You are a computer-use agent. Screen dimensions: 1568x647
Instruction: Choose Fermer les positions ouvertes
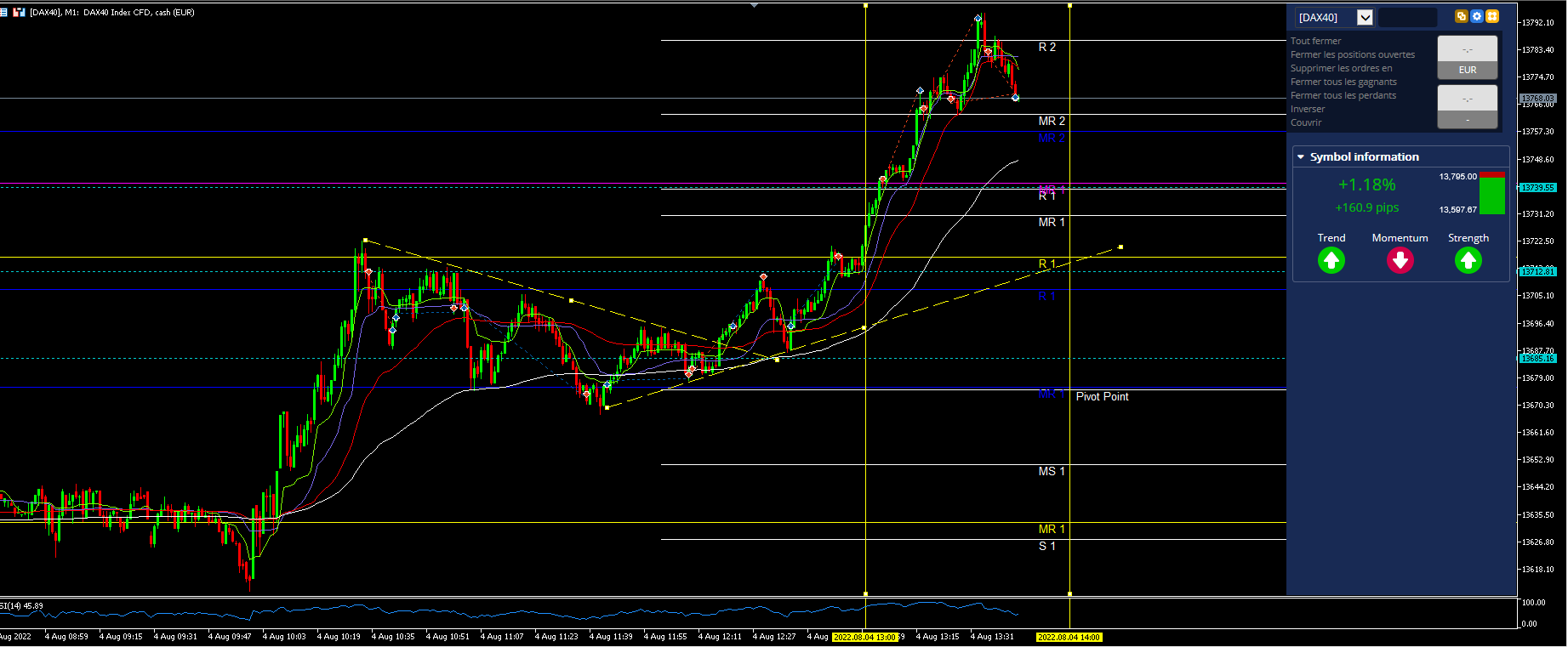coord(1353,54)
